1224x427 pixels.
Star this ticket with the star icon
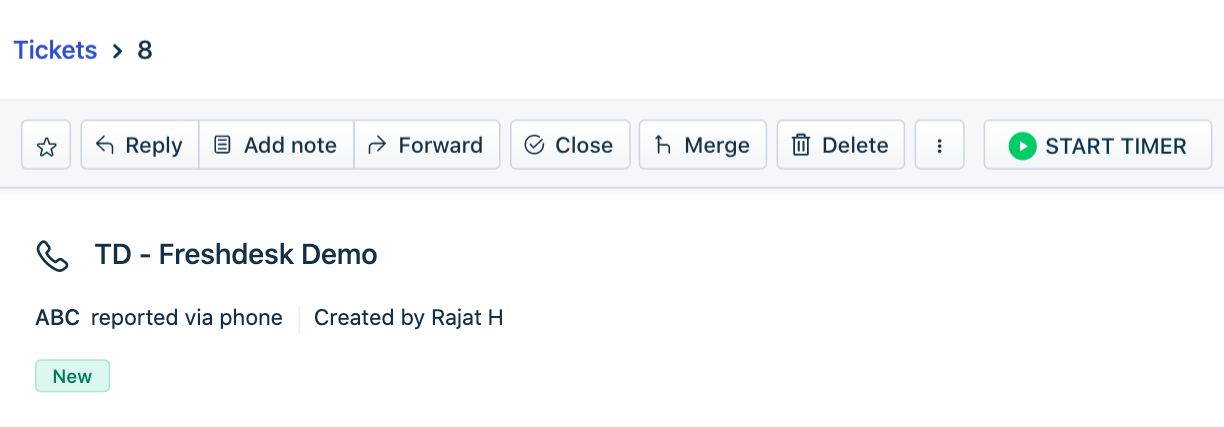46,146
